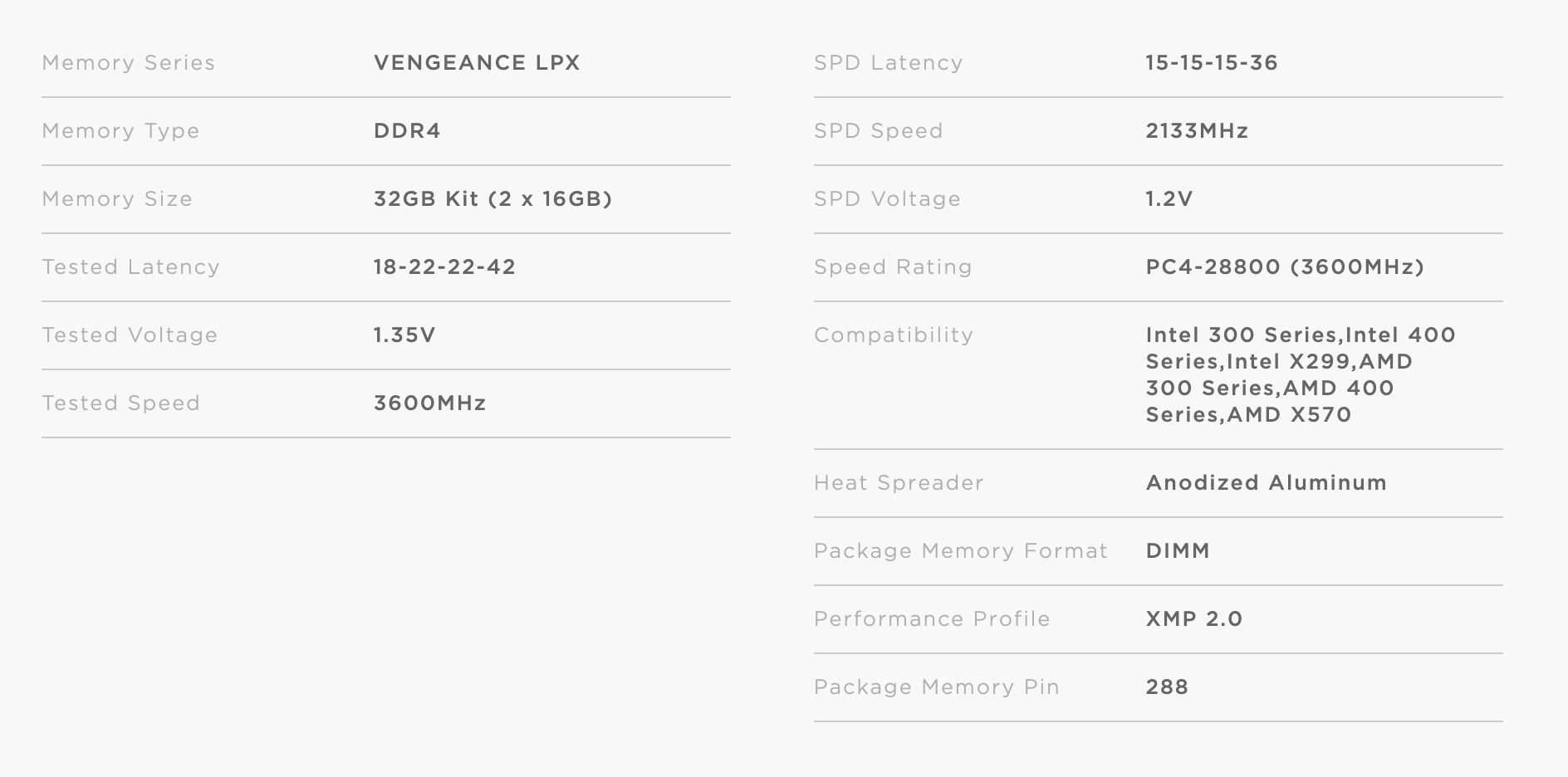Click the Package Memory Format label
Image resolution: width=1568 pixels, height=777 pixels.
960,551
